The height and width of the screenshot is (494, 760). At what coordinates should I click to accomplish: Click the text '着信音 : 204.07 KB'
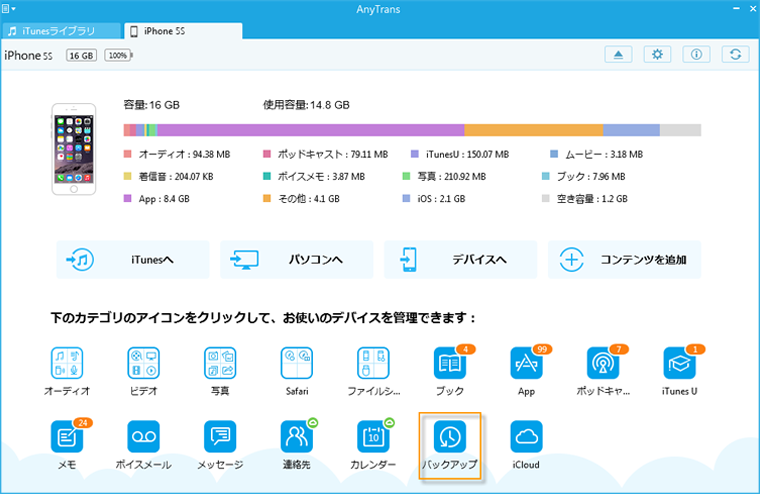[176, 176]
